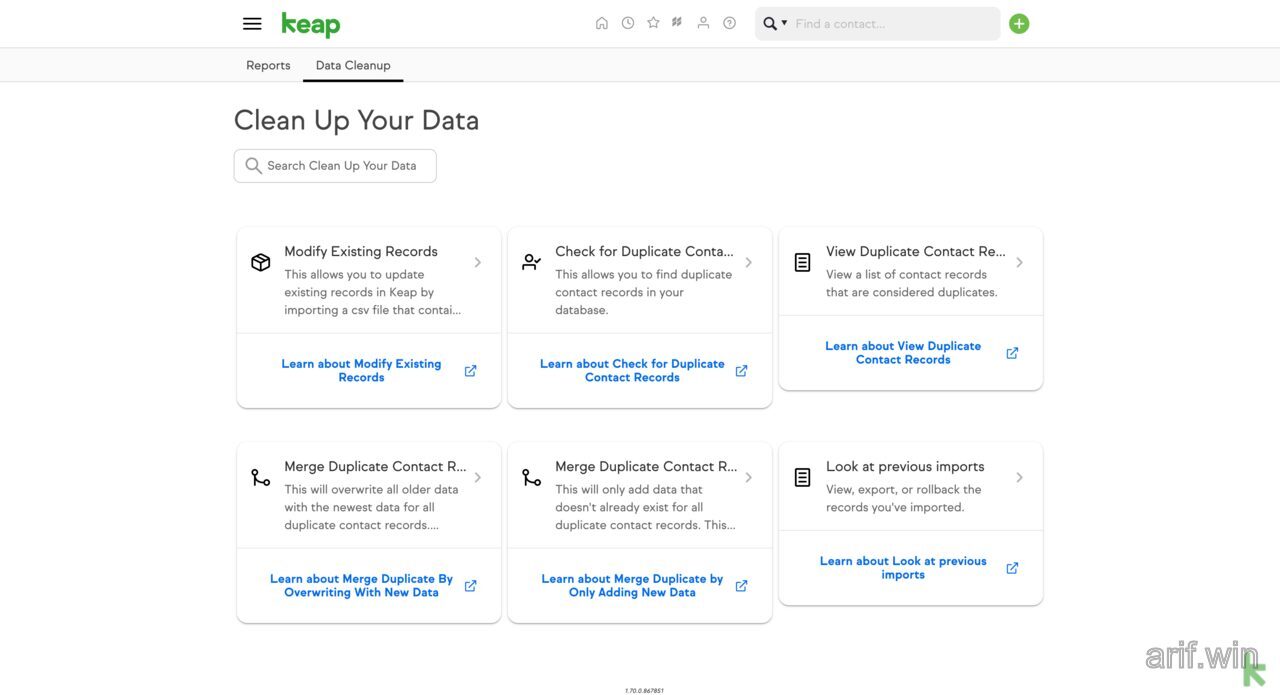Click the Keap logo
The height and width of the screenshot is (695, 1280).
(310, 24)
